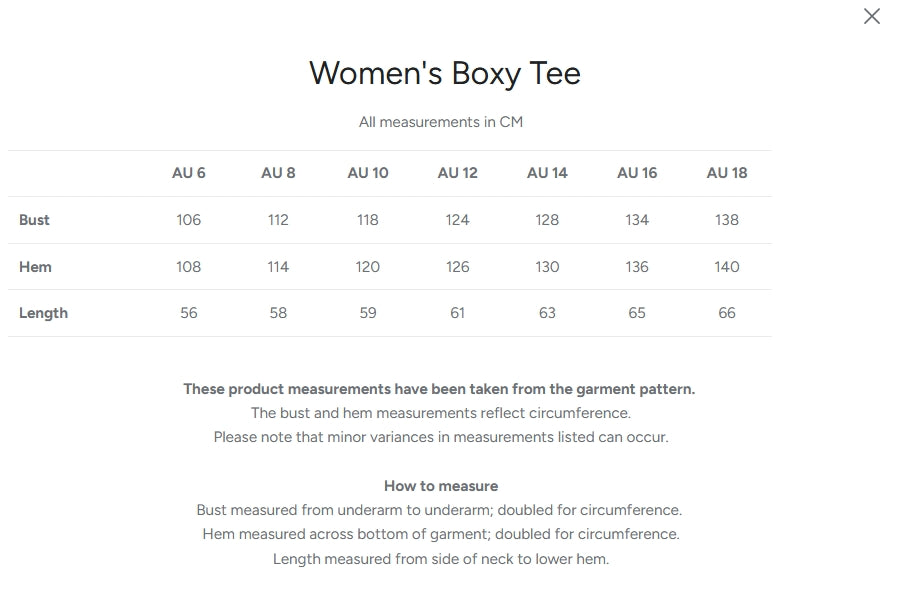Click the Length row label
Viewport: 907px width, 604px height.
point(43,313)
